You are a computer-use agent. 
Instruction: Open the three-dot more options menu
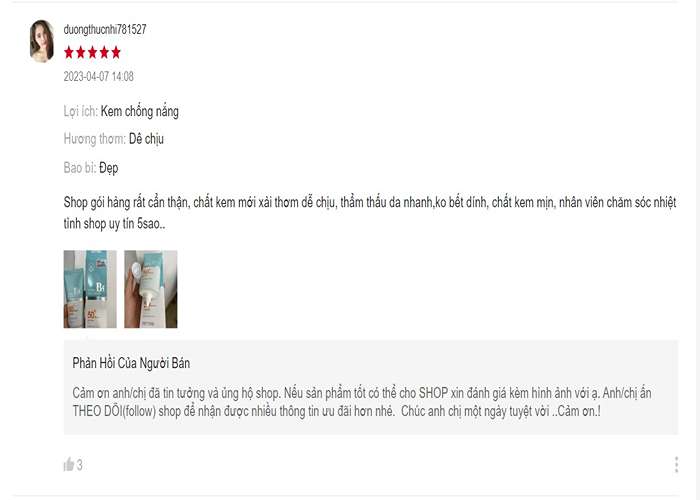pyautogui.click(x=677, y=465)
